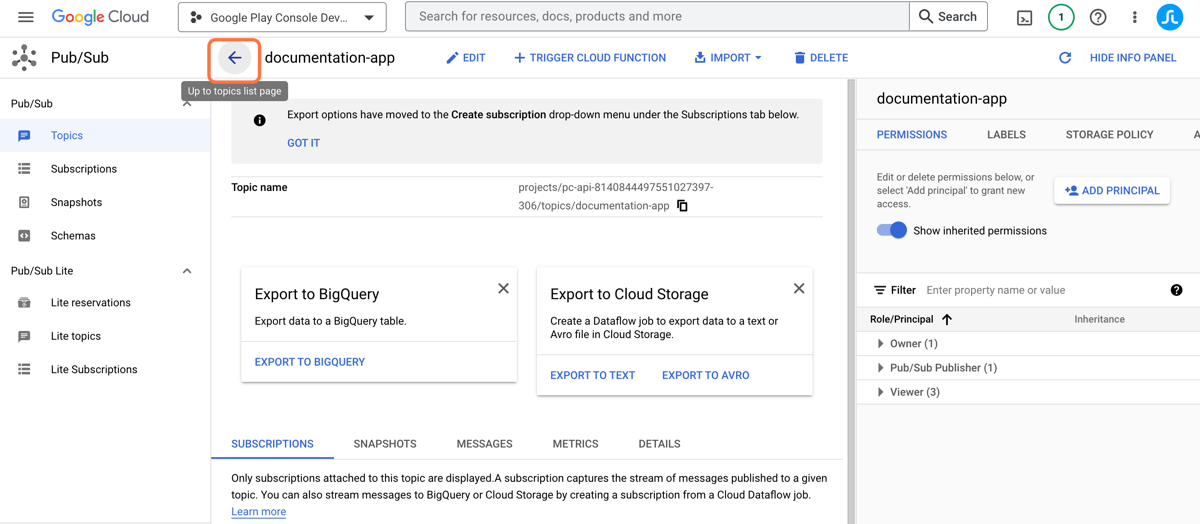Focus the permissions Filter field

point(1040,290)
